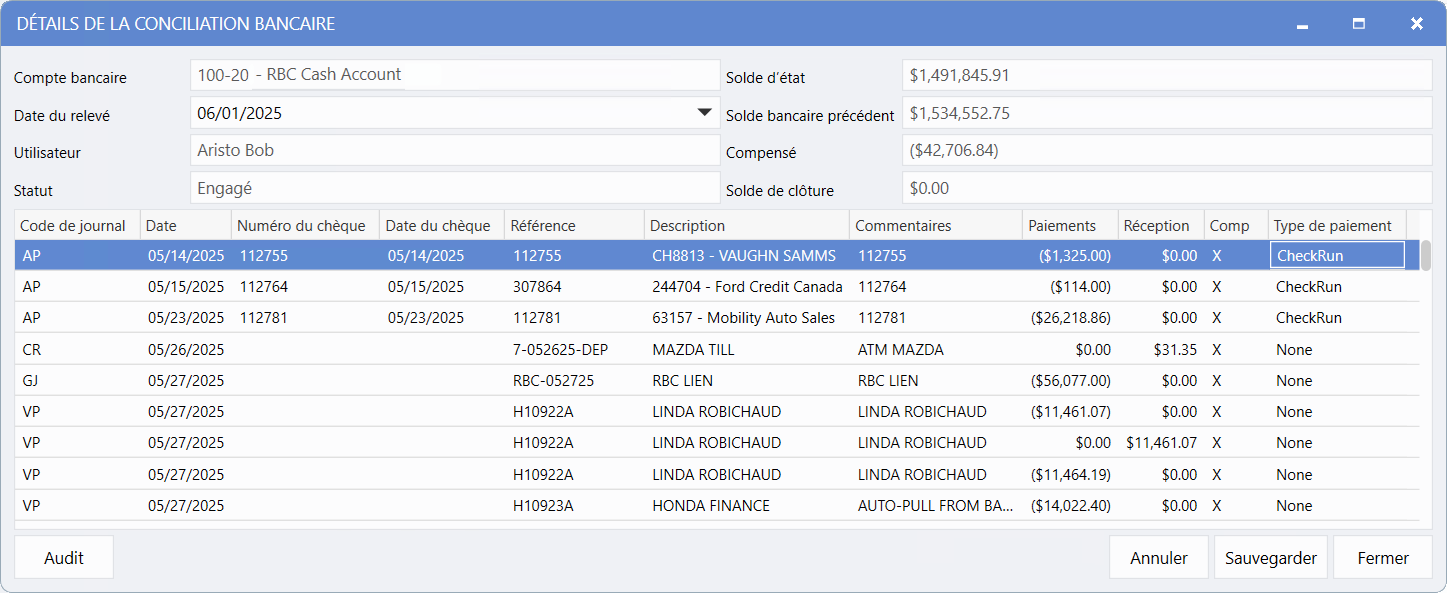This screenshot has height=593, width=1447.
Task: Open CheckRun payment type cell in first row
Action: [x=1336, y=256]
